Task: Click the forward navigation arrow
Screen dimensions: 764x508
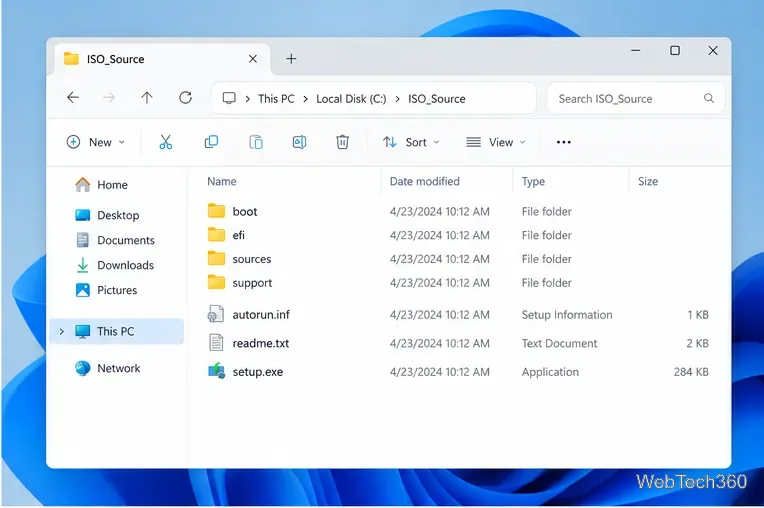Action: 109,98
